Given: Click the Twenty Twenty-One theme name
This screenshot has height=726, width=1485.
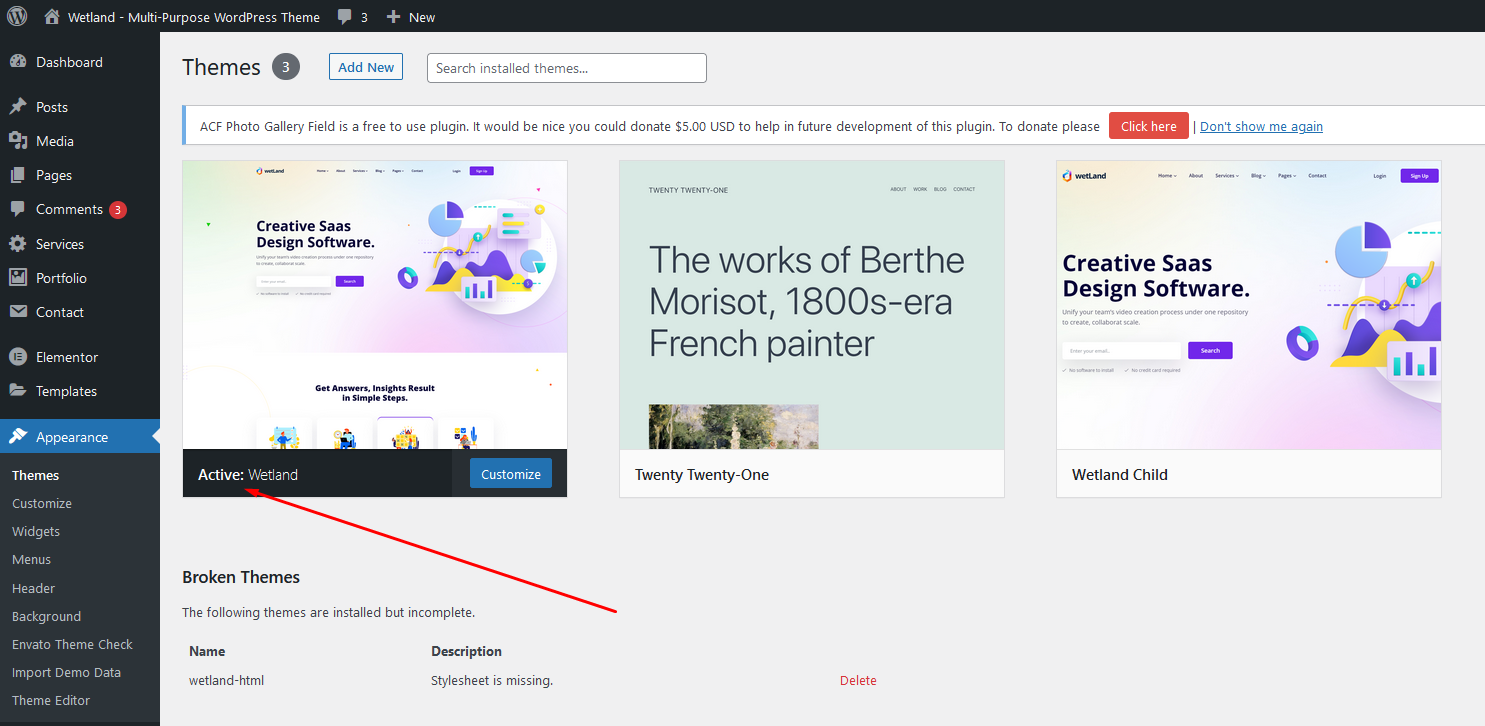Looking at the screenshot, I should 702,475.
